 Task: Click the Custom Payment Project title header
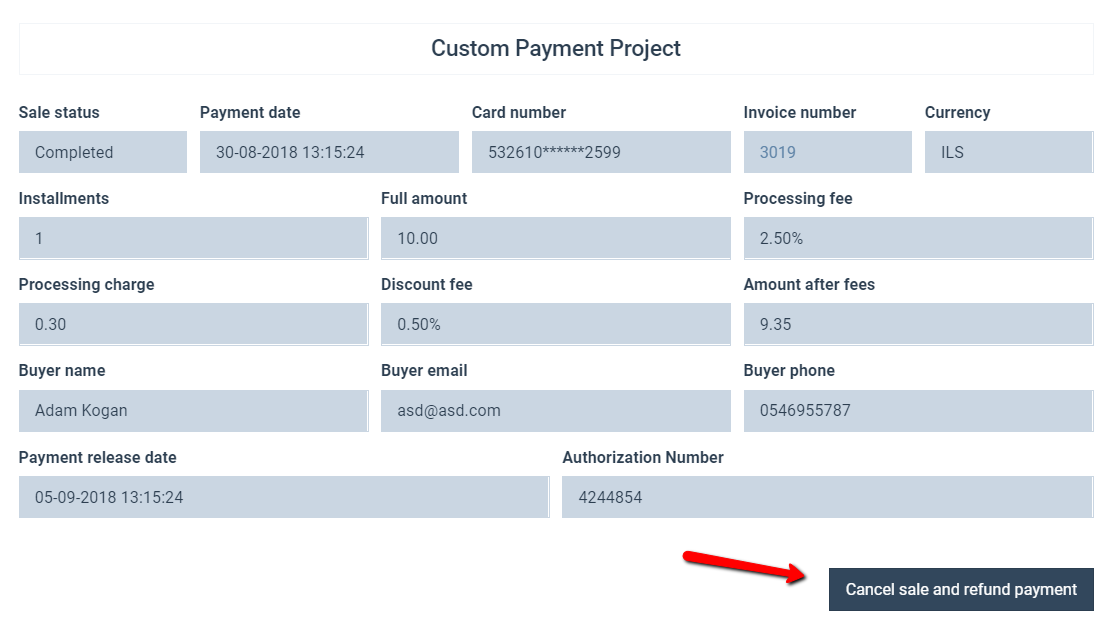click(x=556, y=48)
